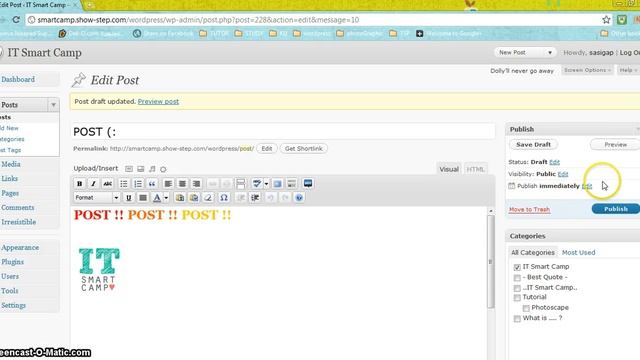640x360 pixels.
Task: Open the New Post dropdown arrow
Action: coord(550,53)
